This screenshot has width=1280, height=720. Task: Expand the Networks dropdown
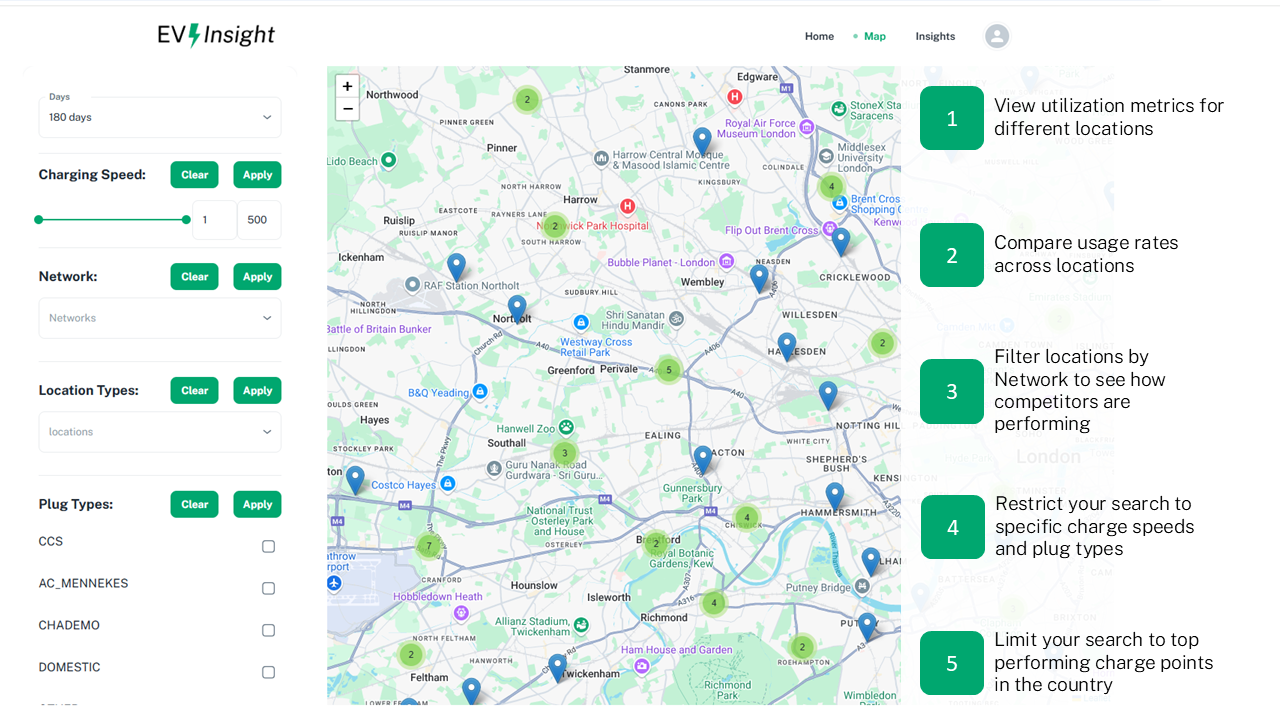[160, 318]
